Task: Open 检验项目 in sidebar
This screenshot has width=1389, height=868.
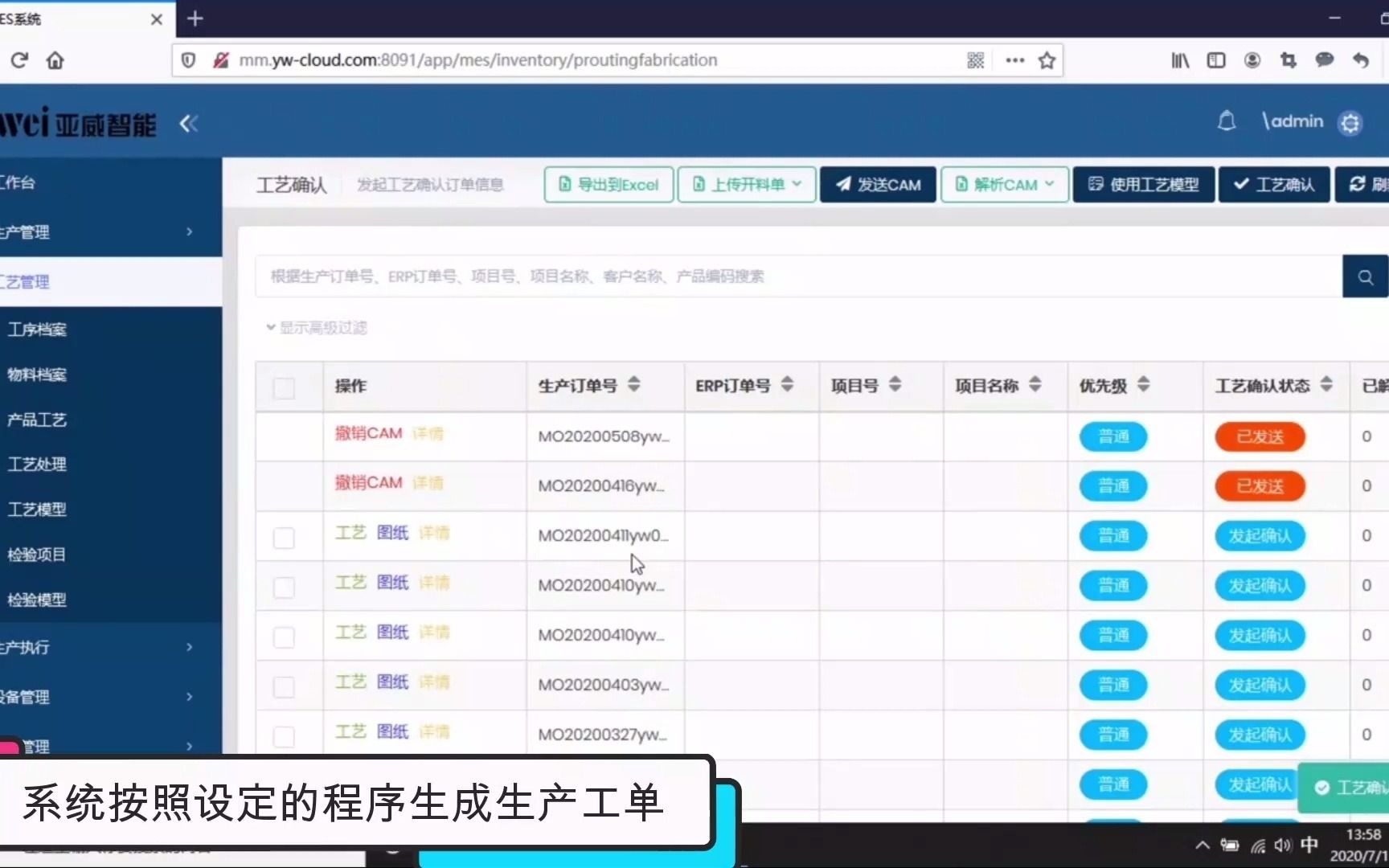Action: coord(37,555)
